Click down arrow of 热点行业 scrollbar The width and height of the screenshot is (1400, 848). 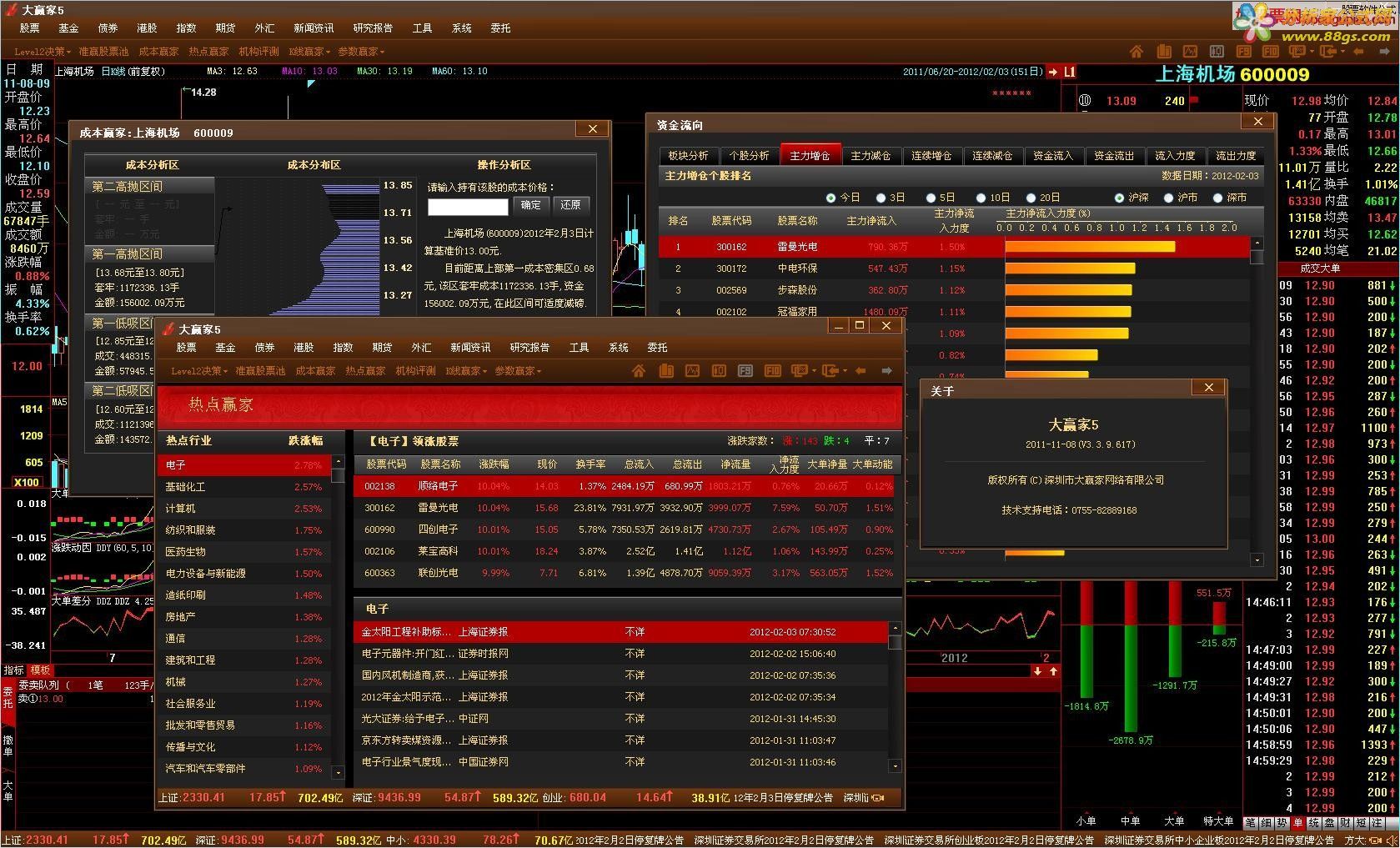[x=338, y=773]
